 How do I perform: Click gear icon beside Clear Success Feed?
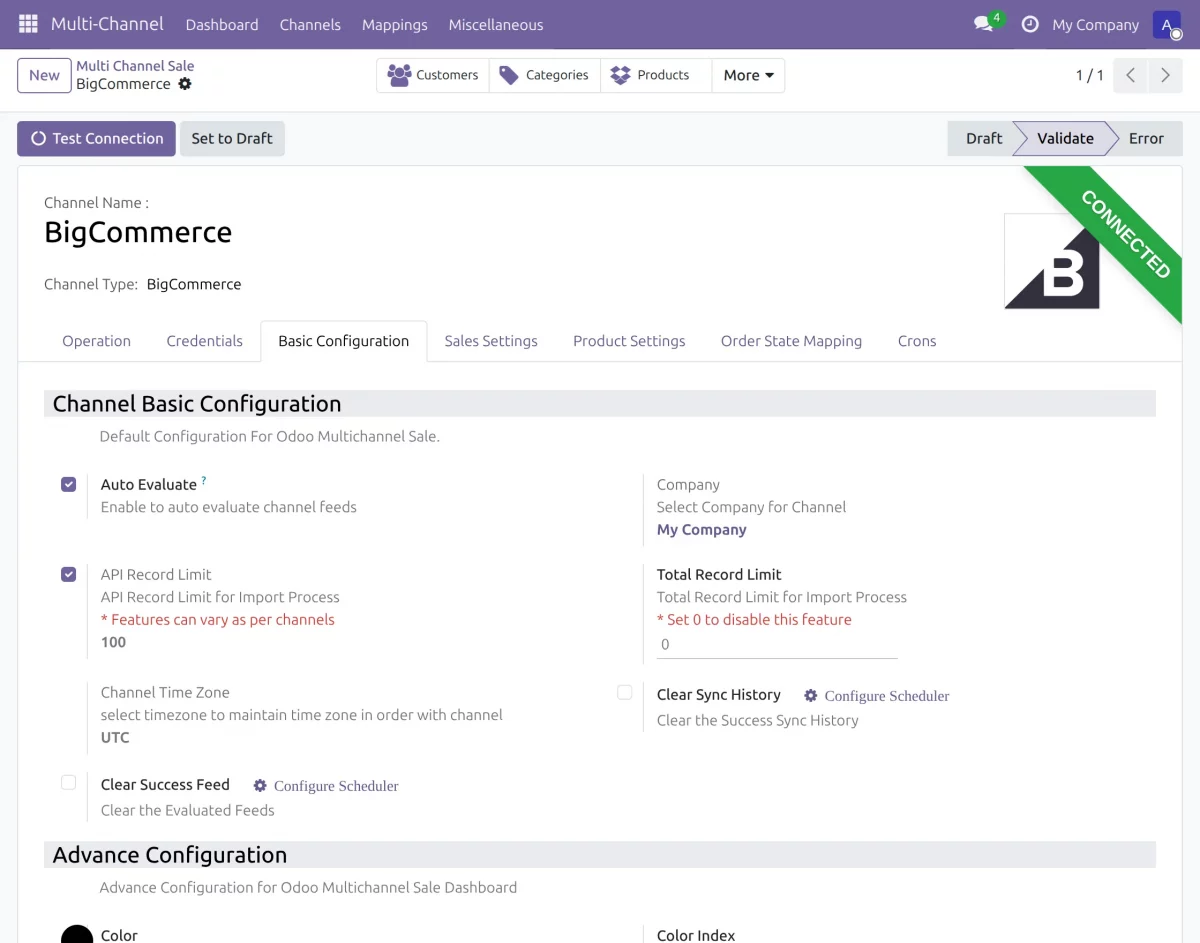[x=260, y=785]
